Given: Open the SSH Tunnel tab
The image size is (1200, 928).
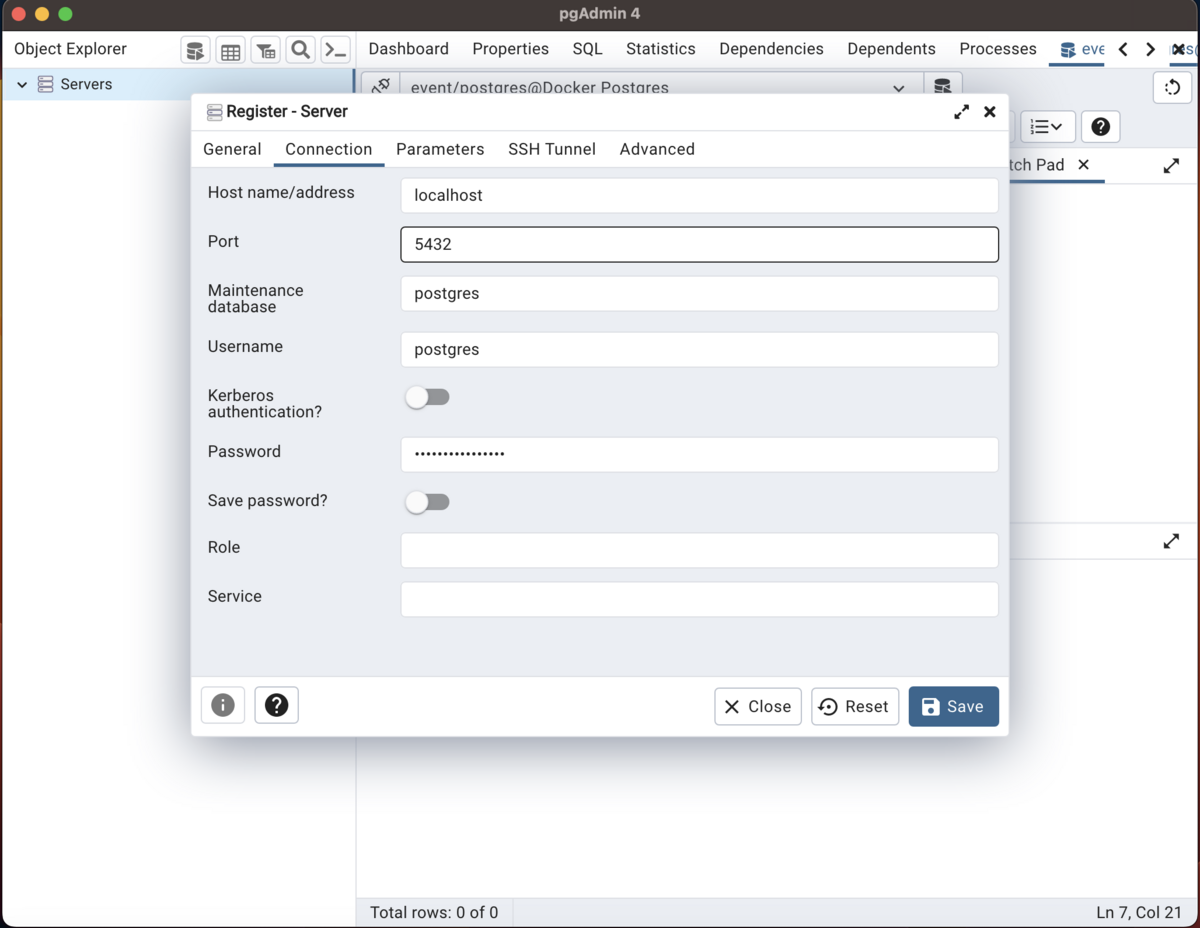Looking at the screenshot, I should [552, 149].
